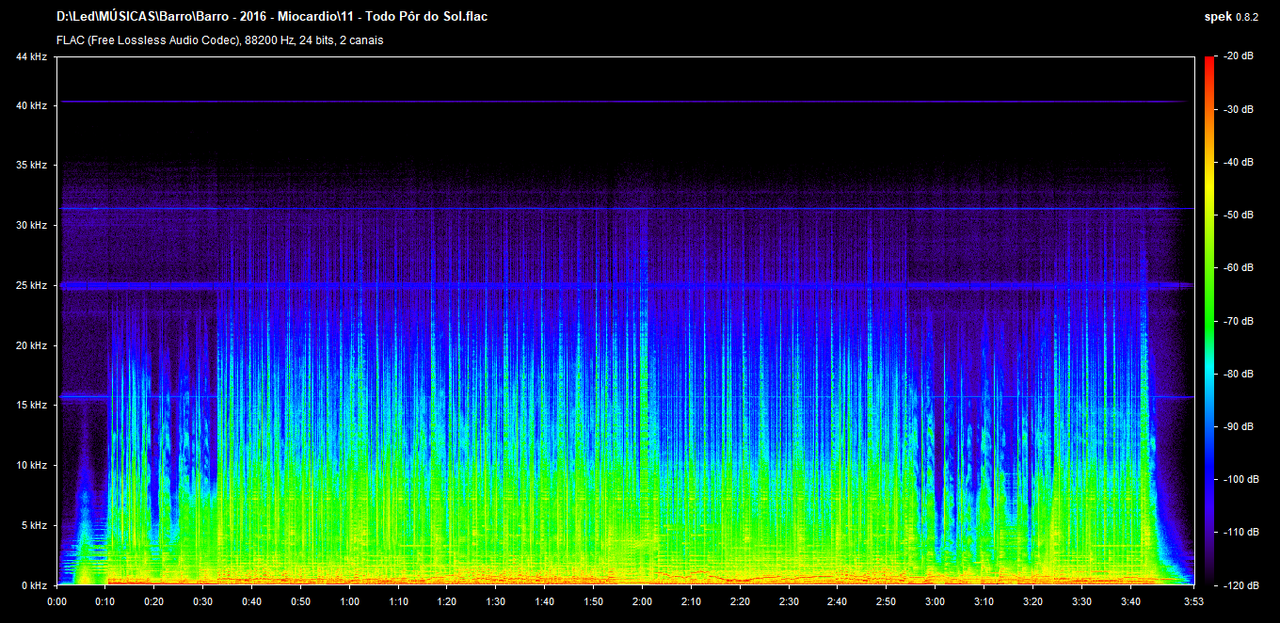Click the 3:30 time axis label
1280x623 pixels.
tap(1082, 602)
